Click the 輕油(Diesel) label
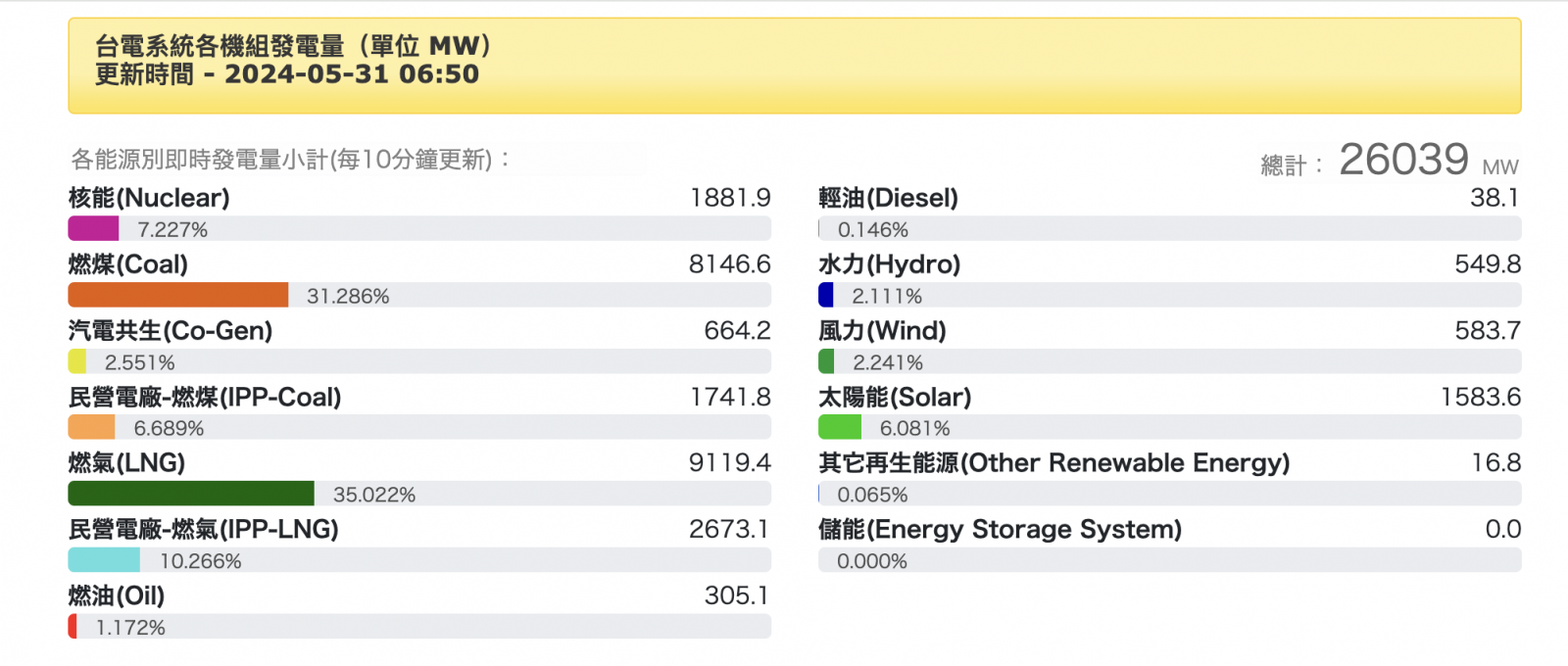The height and width of the screenshot is (666, 1568). point(888,198)
